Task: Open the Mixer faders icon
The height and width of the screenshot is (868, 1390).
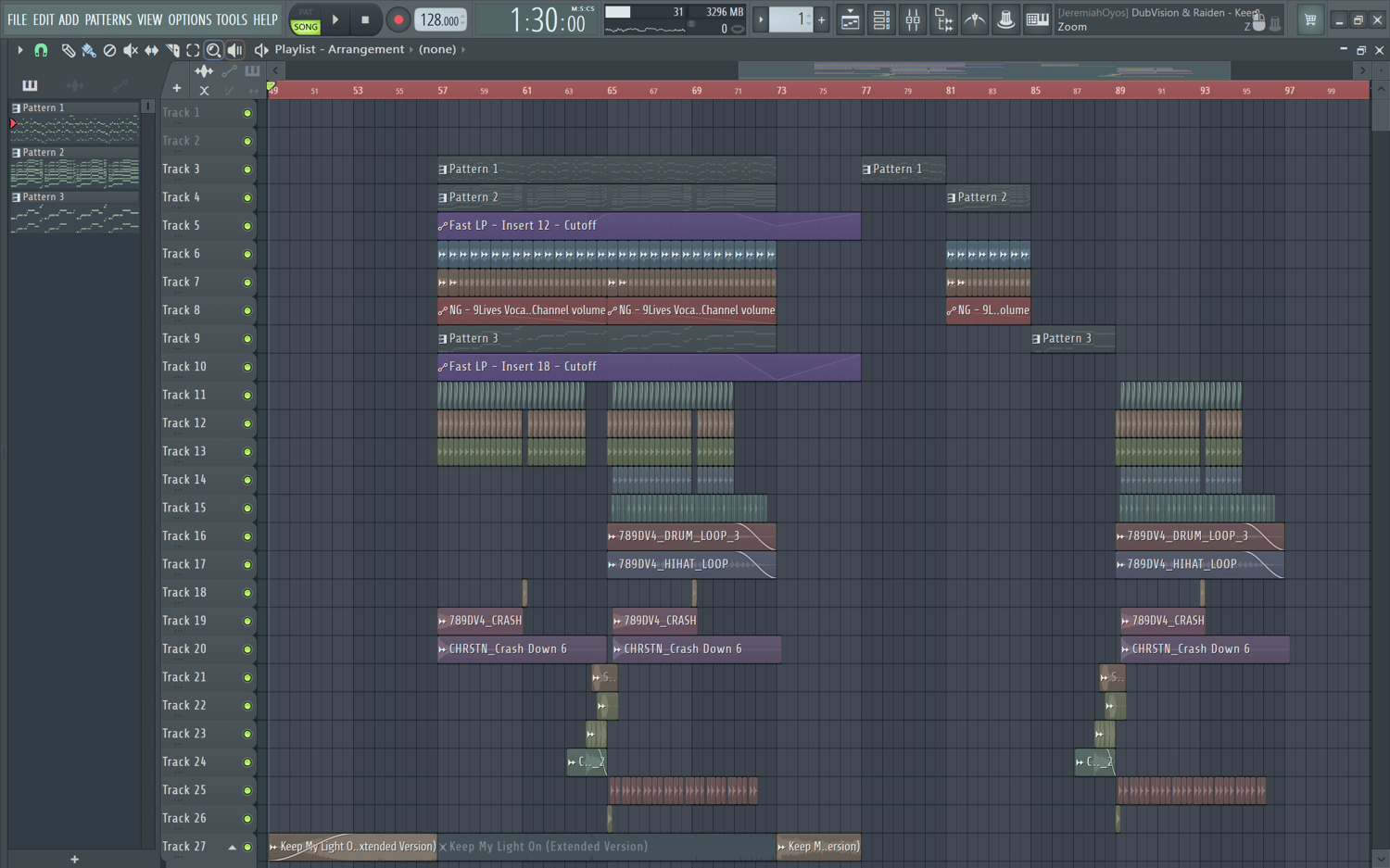Action: 913,19
